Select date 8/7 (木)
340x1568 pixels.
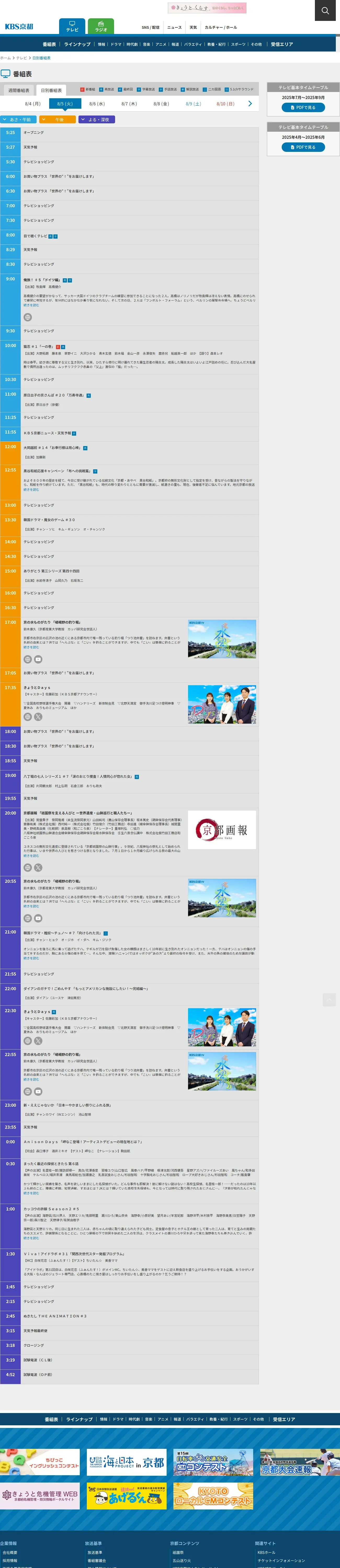pyautogui.click(x=129, y=104)
